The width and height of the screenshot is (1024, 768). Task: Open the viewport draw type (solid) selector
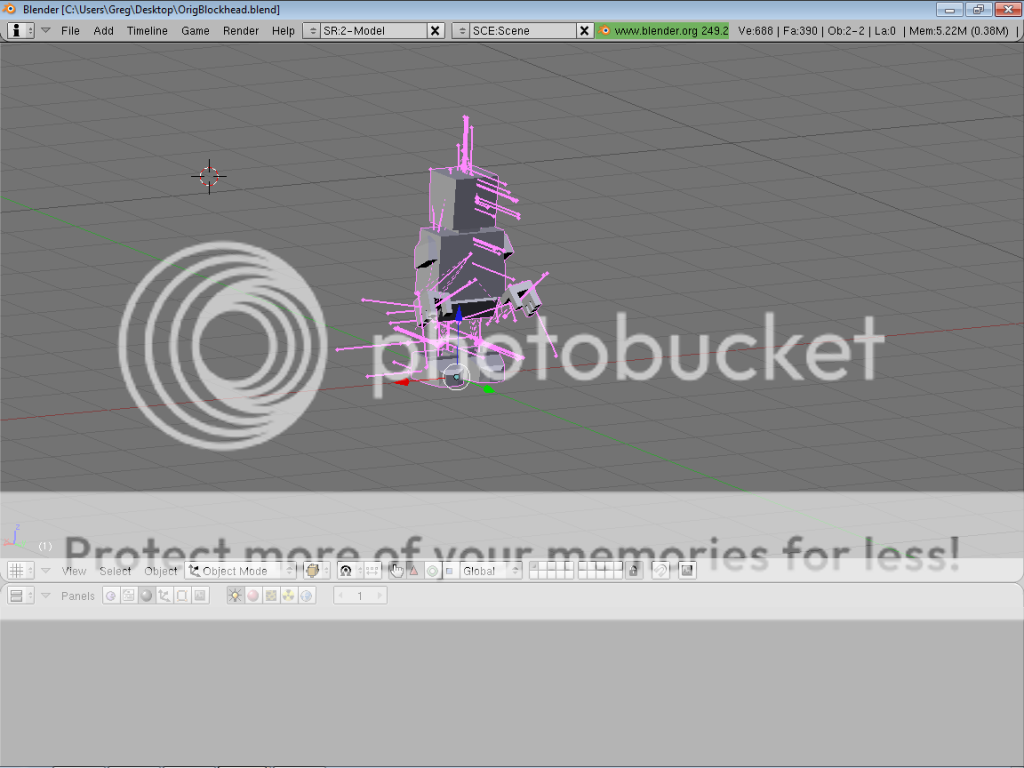point(317,571)
